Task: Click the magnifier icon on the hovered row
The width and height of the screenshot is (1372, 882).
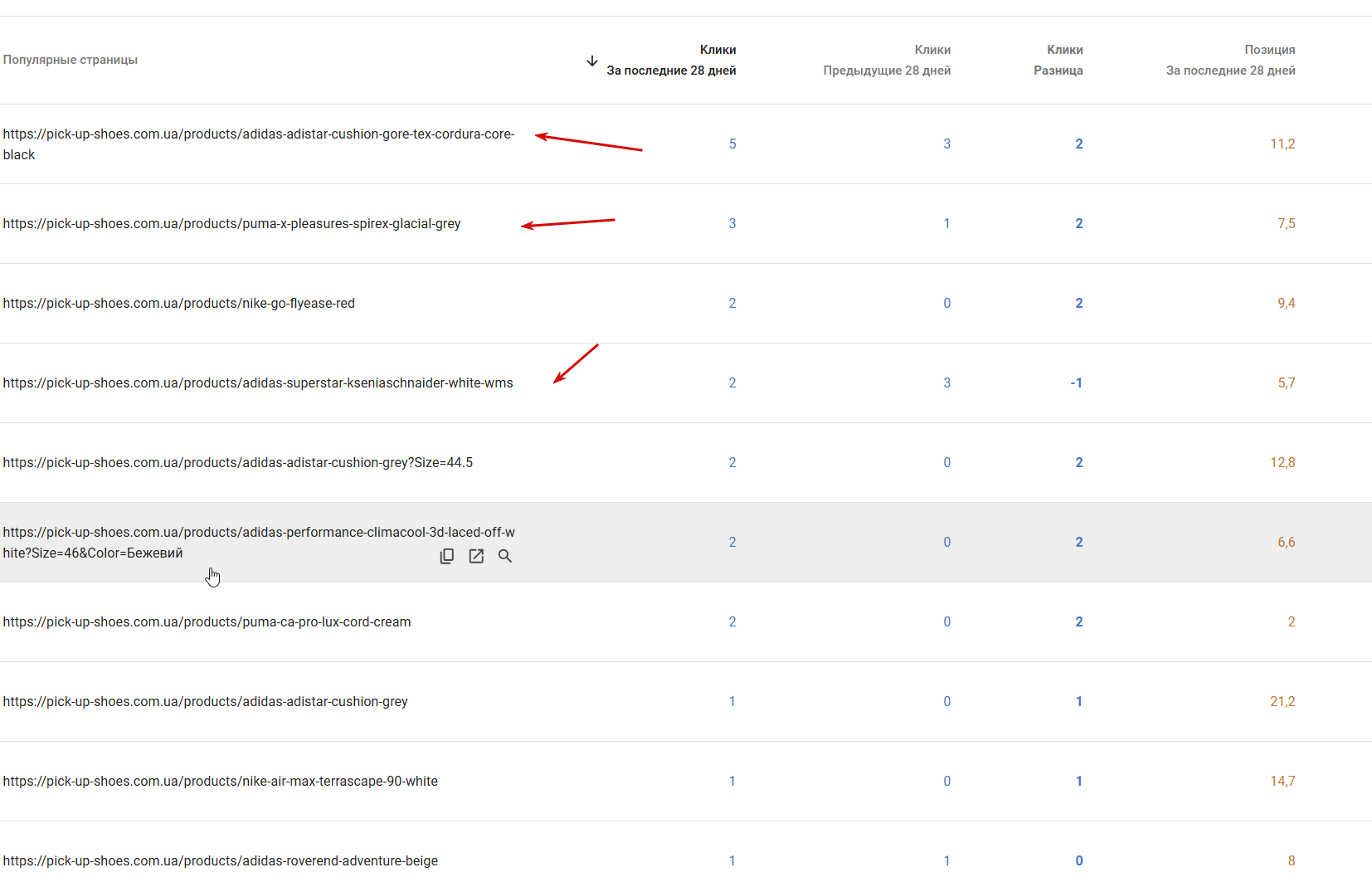Action: pyautogui.click(x=505, y=556)
